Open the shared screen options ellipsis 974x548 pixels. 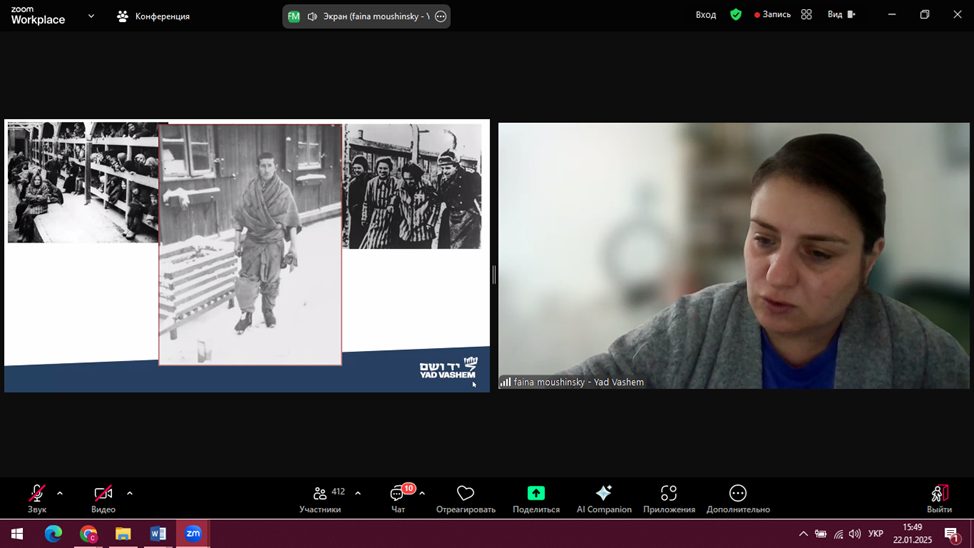tap(440, 16)
